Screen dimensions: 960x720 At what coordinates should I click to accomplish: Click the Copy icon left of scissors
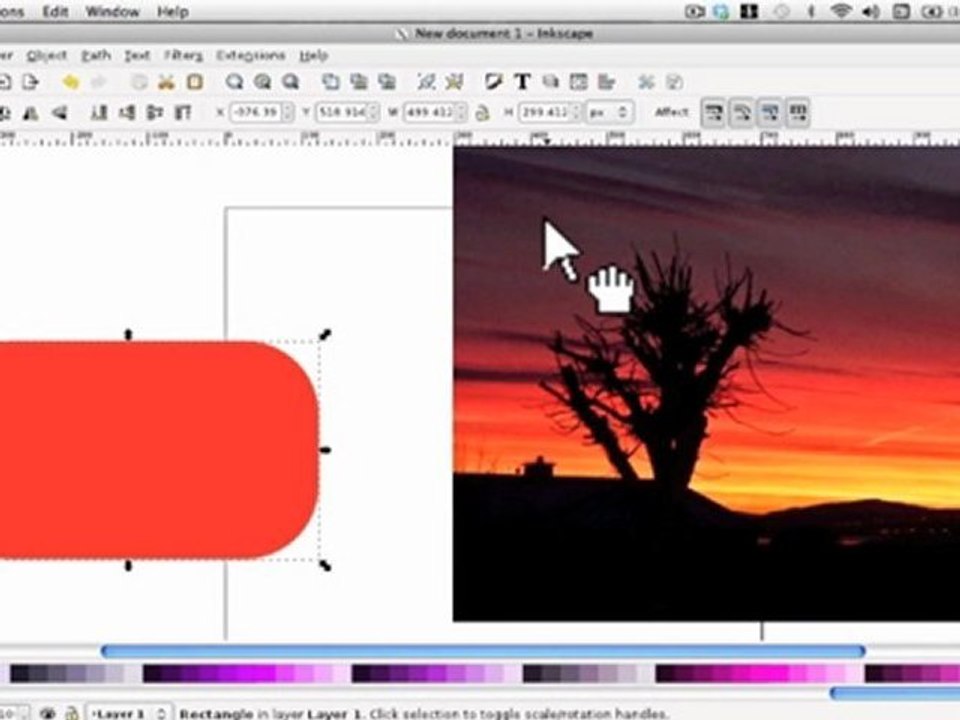click(x=140, y=82)
